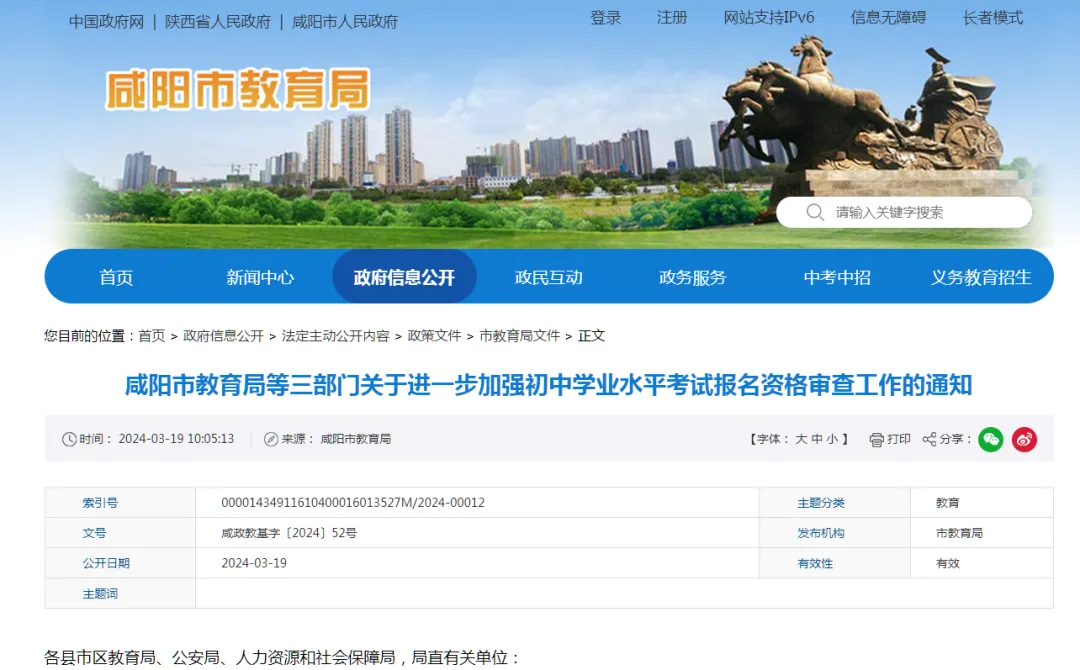Click the 文号 label cell
The width and height of the screenshot is (1080, 670).
click(121, 533)
